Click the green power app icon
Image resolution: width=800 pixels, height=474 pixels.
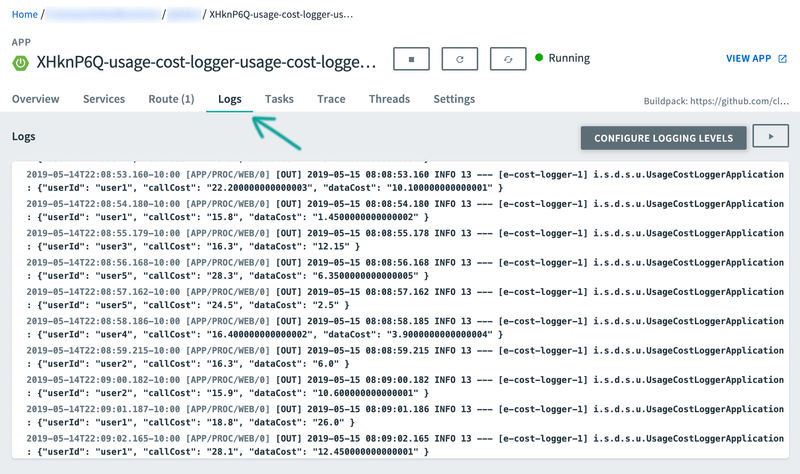tap(20, 63)
